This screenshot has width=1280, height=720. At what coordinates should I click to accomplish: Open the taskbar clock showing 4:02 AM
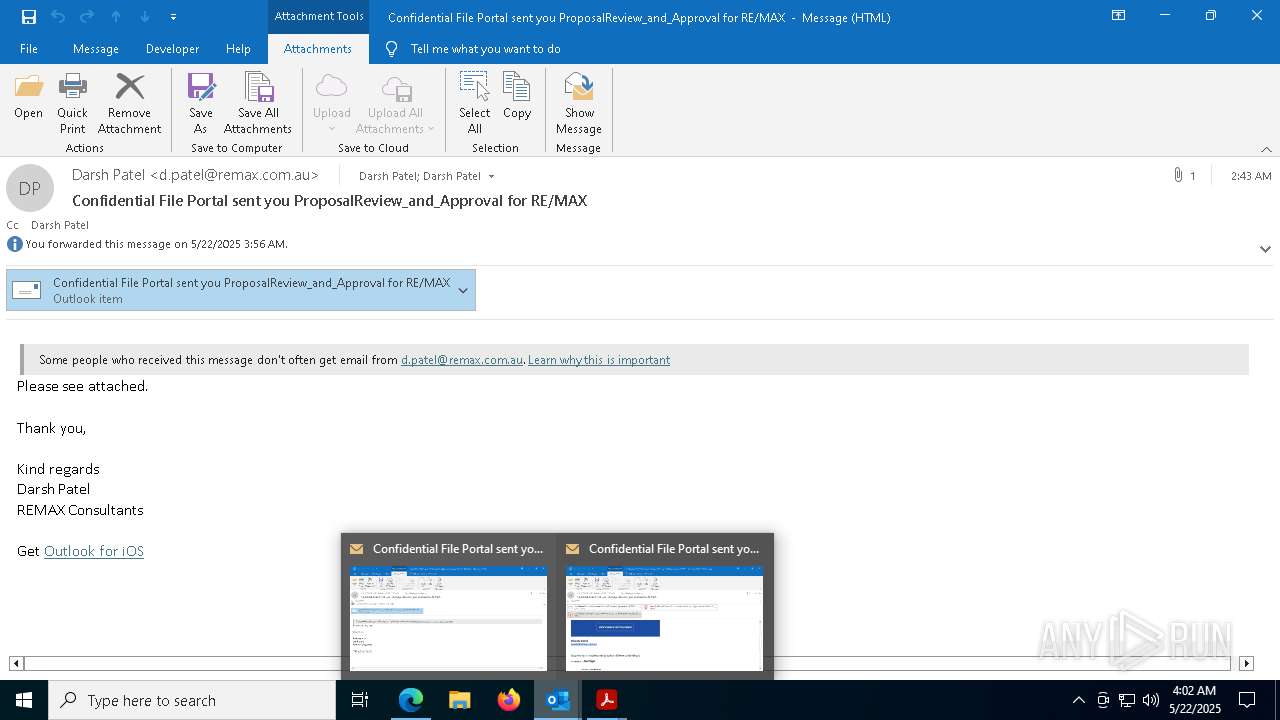click(x=1194, y=700)
